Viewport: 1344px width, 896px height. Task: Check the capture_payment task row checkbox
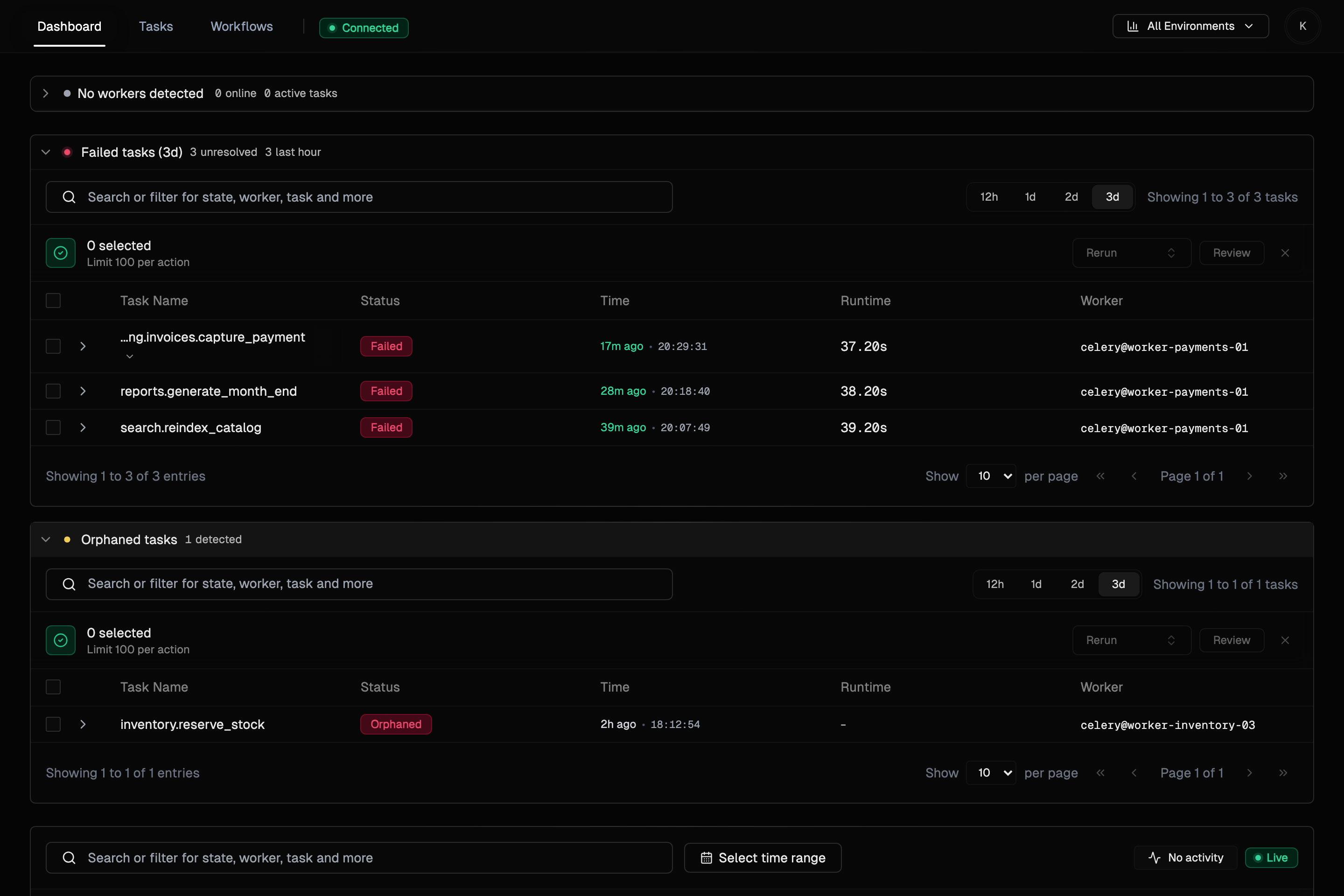[x=53, y=346]
